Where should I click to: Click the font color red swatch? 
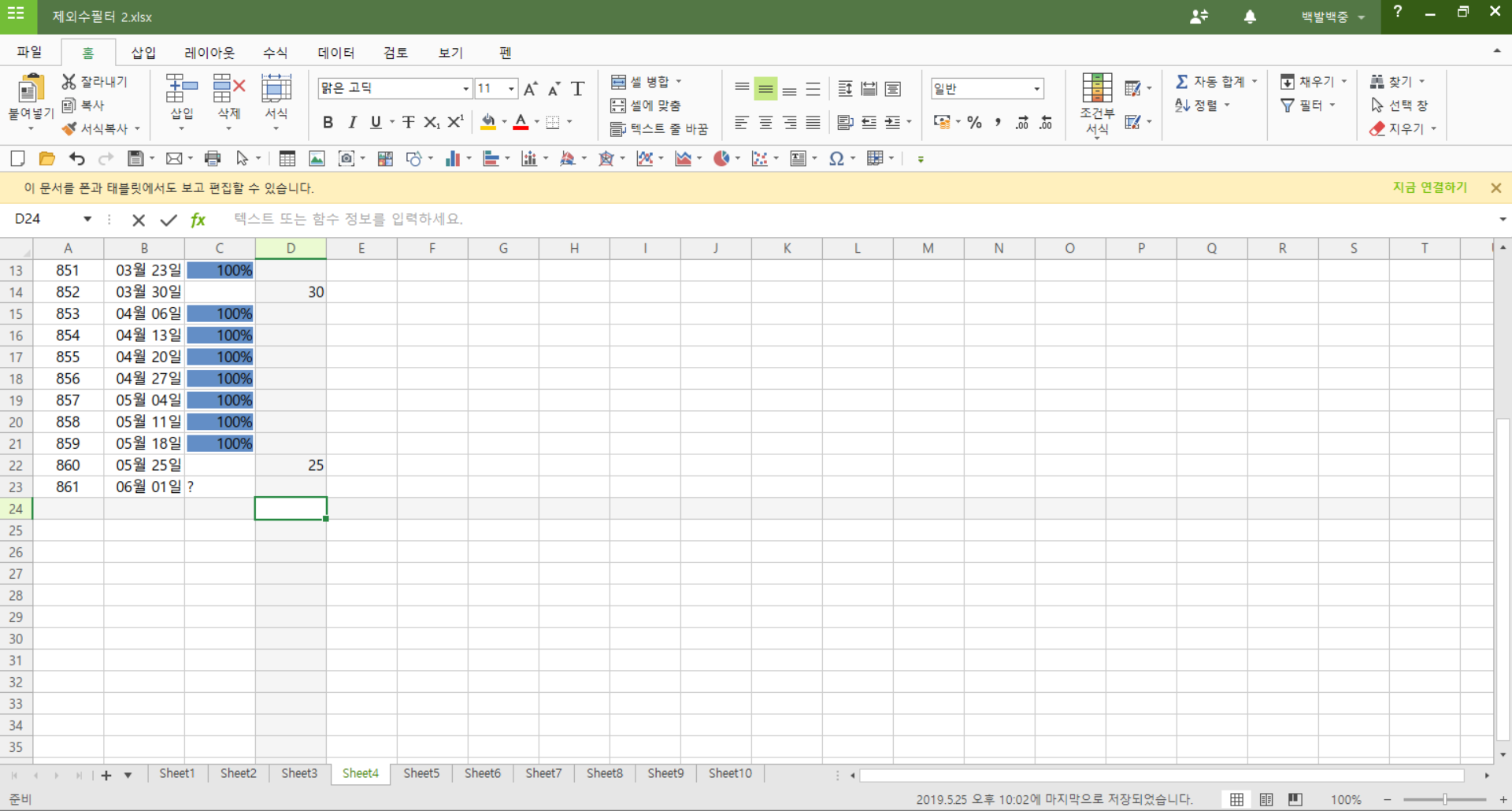click(x=521, y=122)
